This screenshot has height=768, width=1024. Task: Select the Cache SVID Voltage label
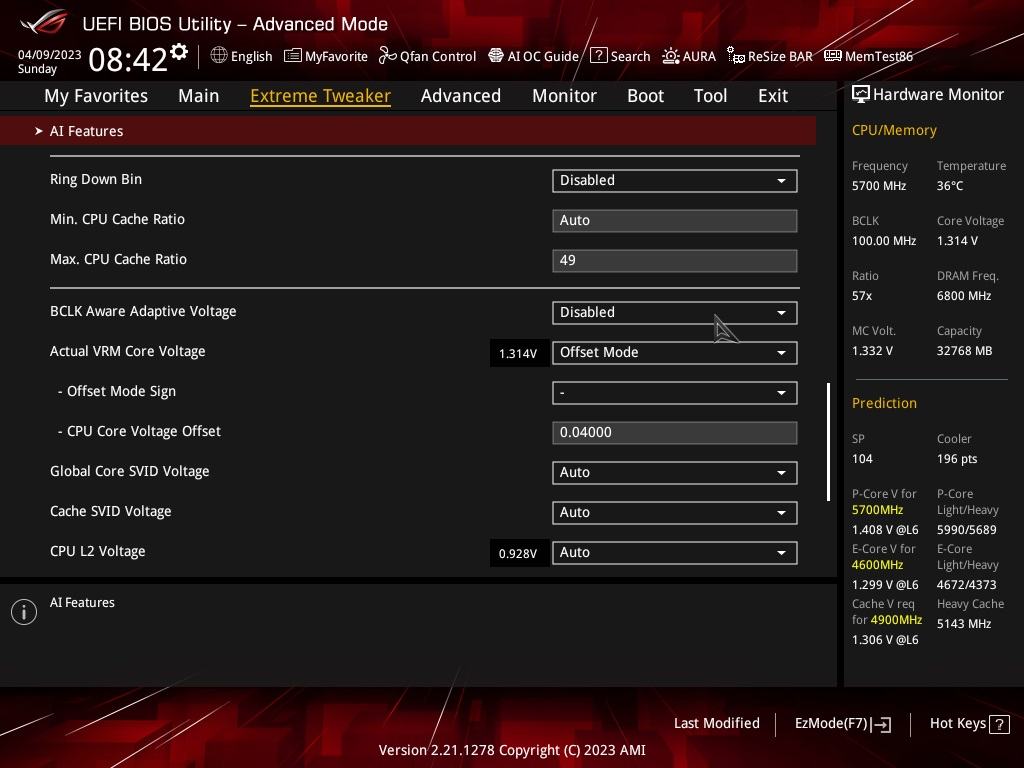[110, 511]
